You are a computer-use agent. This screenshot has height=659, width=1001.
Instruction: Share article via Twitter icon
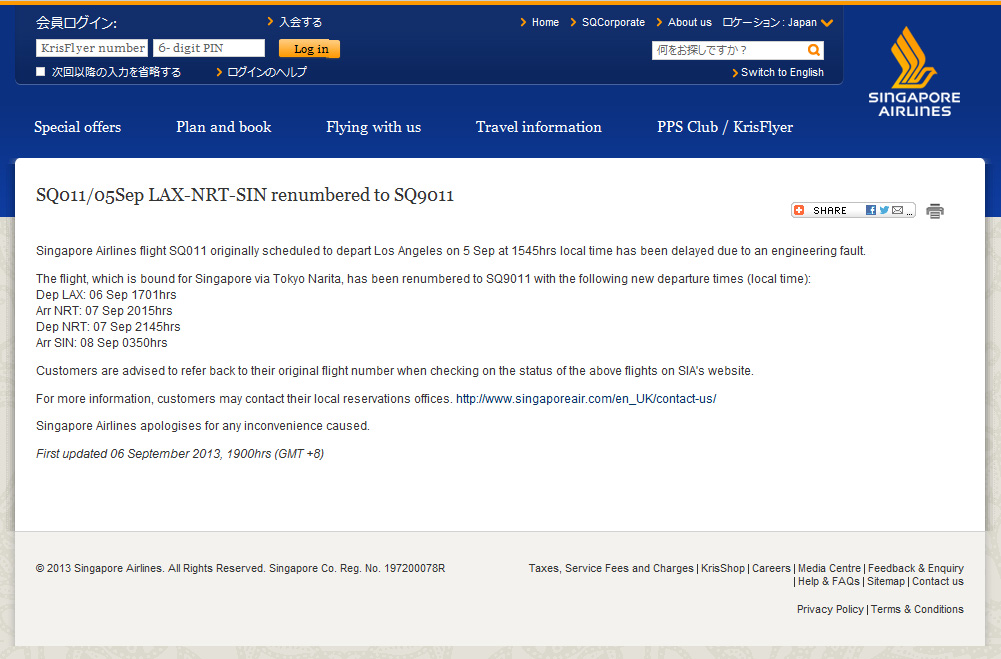(884, 210)
